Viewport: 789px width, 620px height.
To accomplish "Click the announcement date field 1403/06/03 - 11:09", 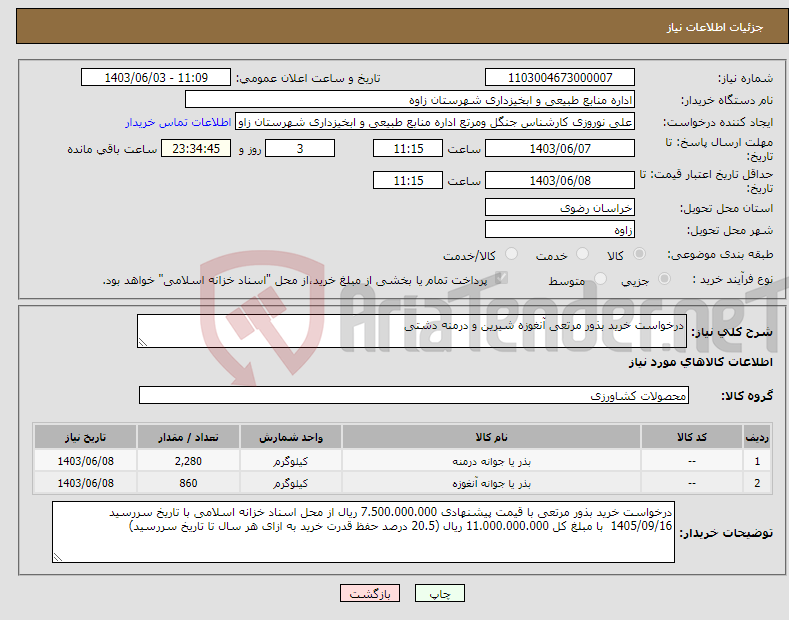I will pos(156,78).
